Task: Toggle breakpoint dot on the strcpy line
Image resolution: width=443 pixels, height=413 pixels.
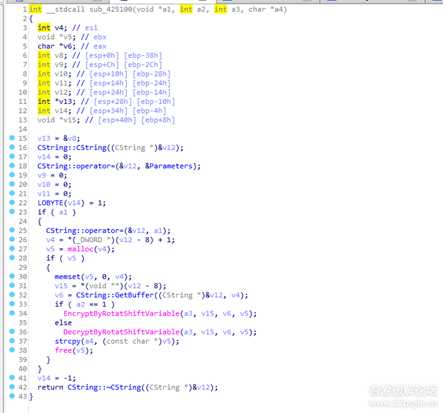Action: [x=12, y=341]
